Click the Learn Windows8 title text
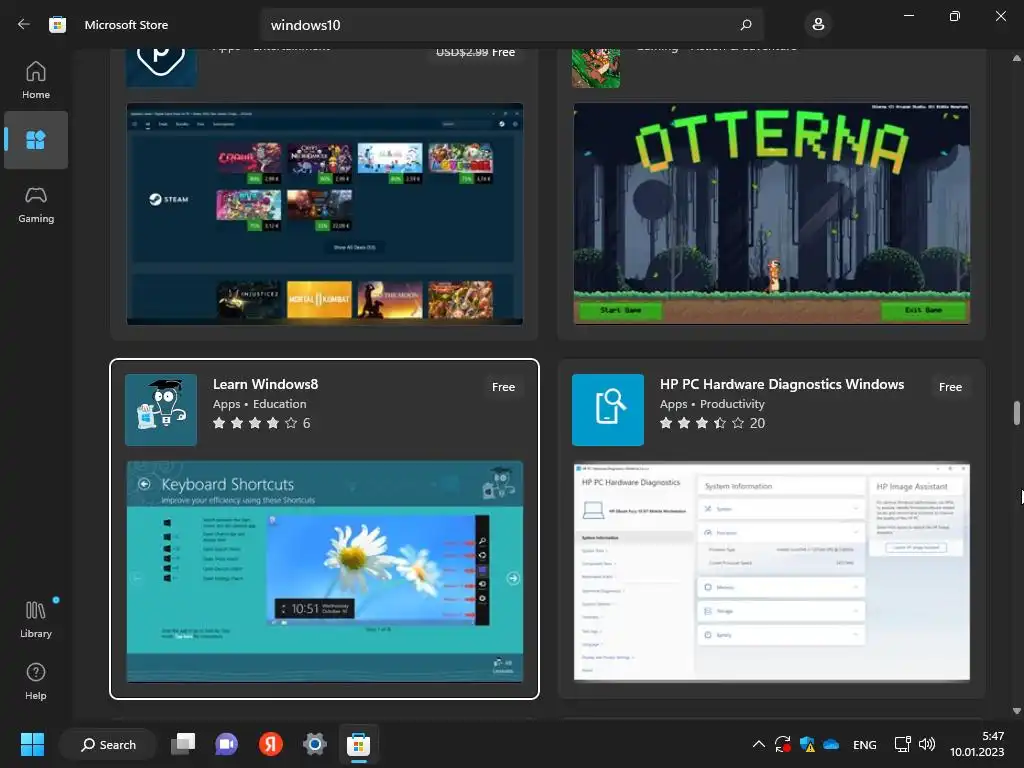Screen dimensions: 1024x768 coord(265,384)
